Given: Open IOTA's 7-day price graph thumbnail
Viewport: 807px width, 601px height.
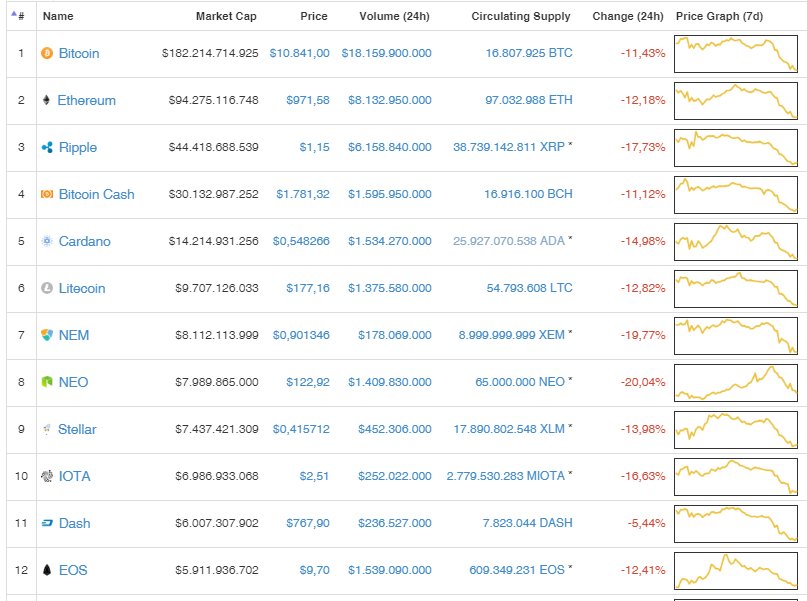Looking at the screenshot, I should click(736, 477).
